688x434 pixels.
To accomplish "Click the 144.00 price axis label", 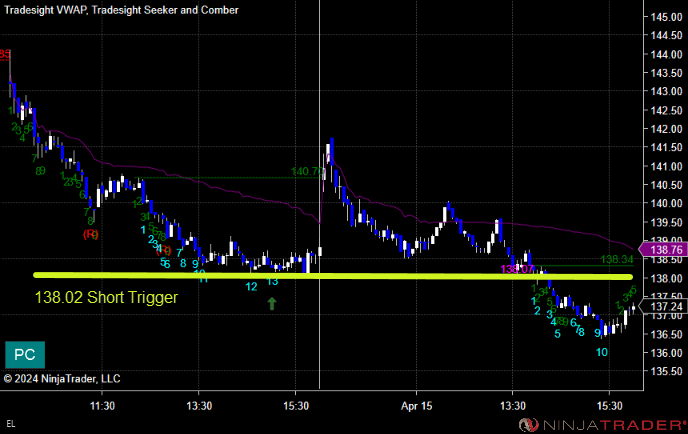I will click(666, 54).
